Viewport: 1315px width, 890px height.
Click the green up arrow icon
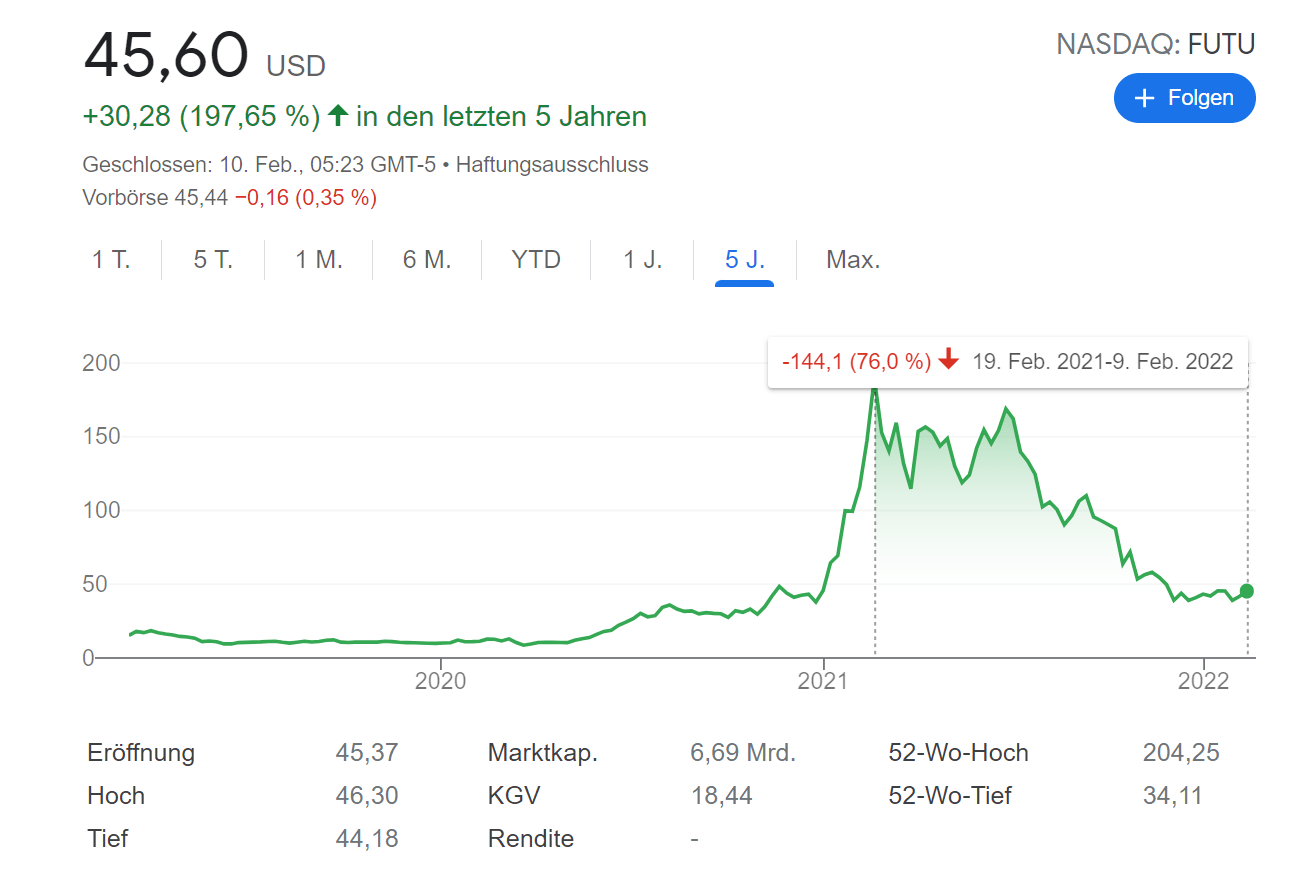pos(337,116)
